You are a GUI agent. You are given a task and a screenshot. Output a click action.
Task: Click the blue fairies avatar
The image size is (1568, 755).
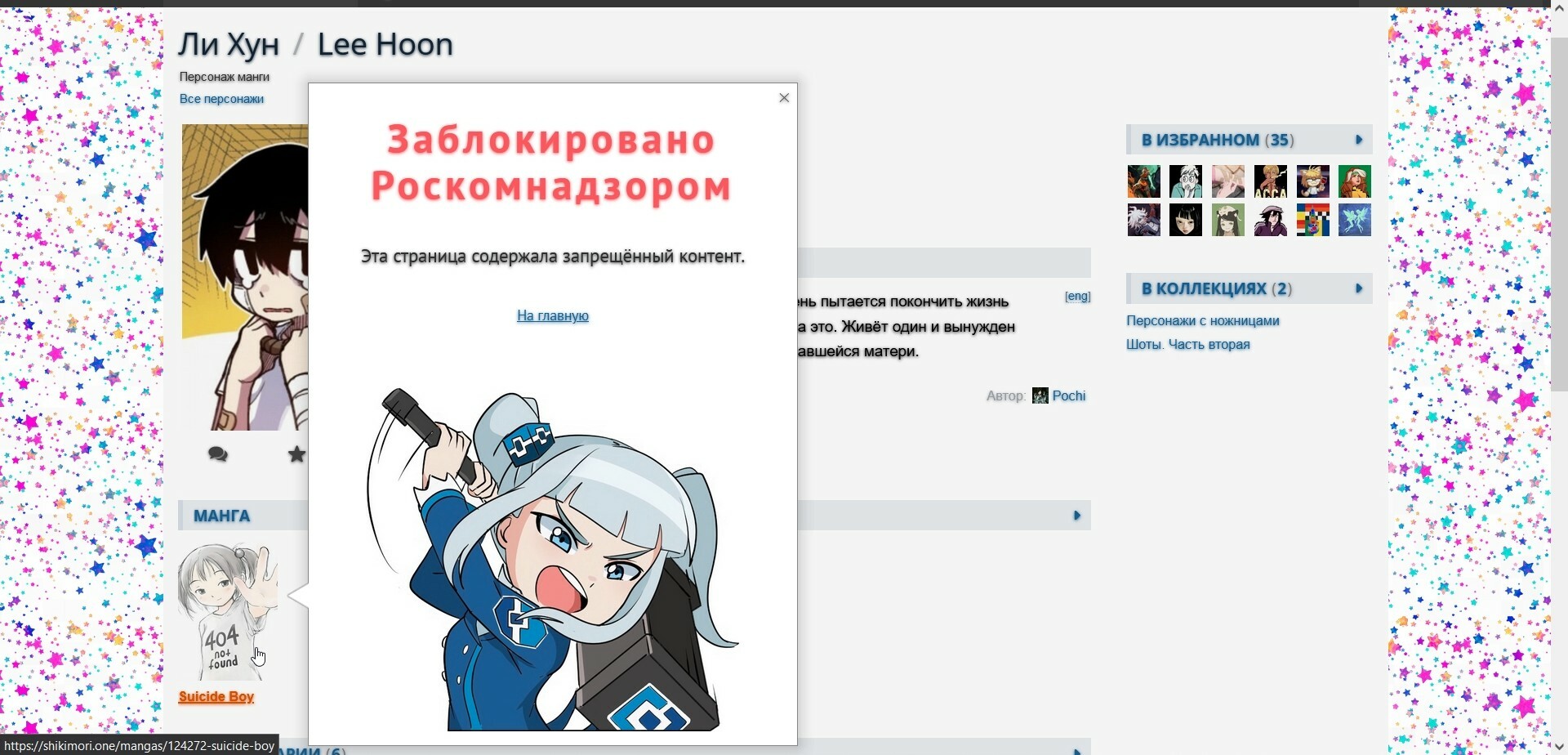coord(1354,220)
